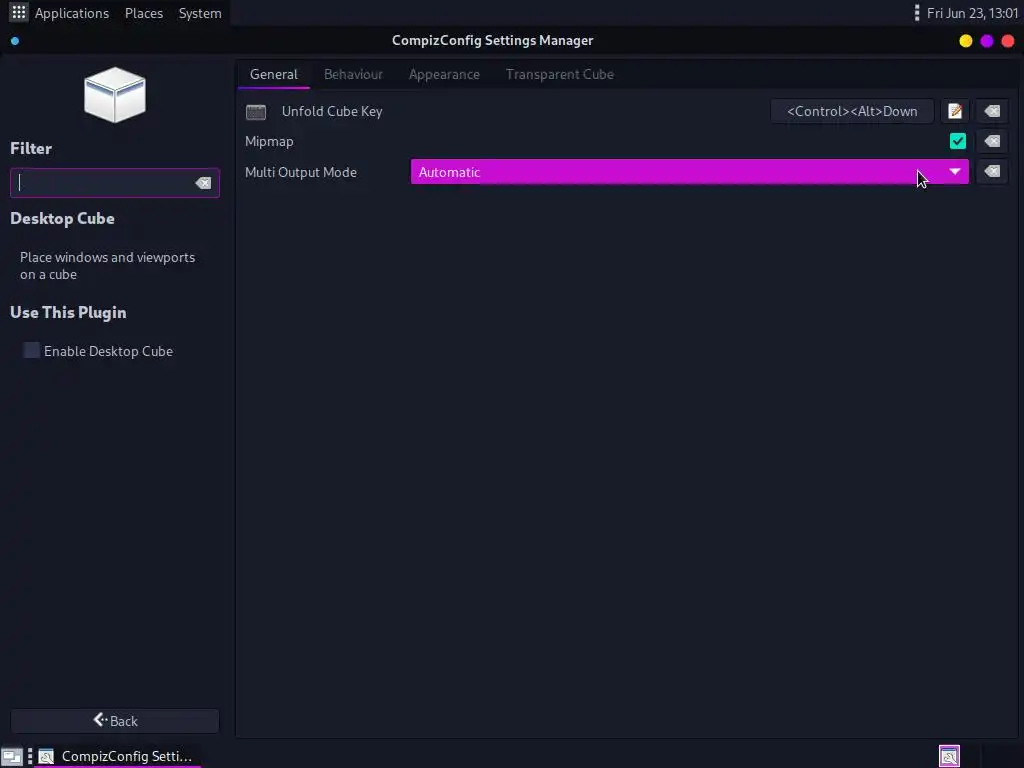Click the Mipmap label

[269, 142]
